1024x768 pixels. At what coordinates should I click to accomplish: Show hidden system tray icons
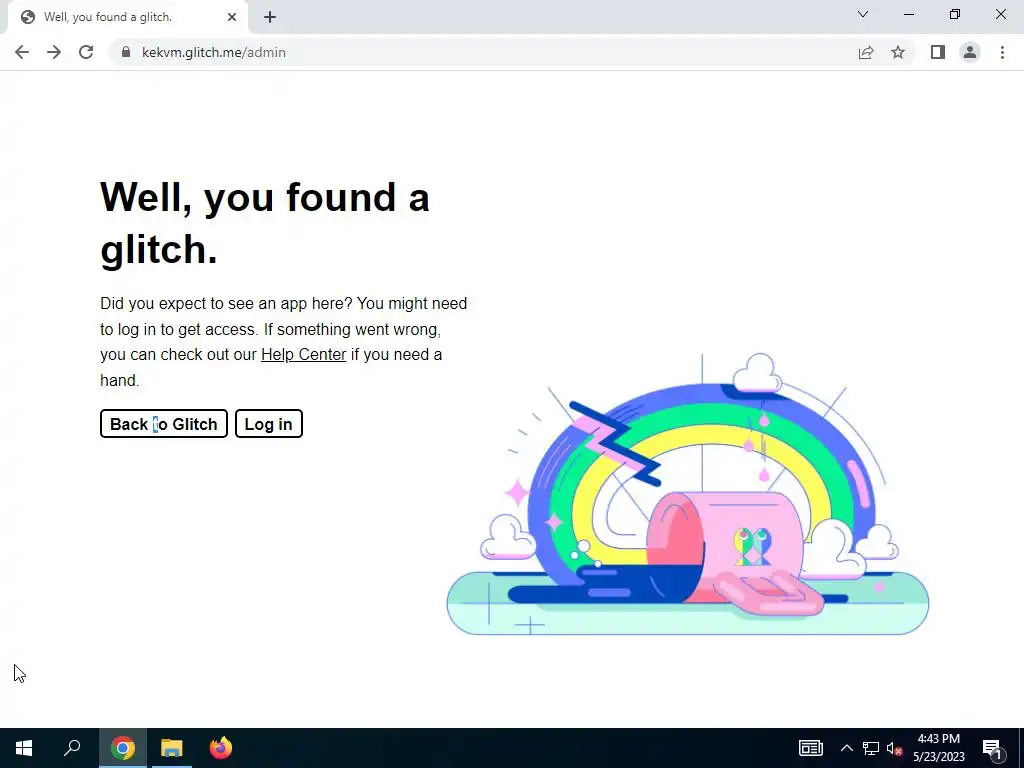[x=846, y=748]
